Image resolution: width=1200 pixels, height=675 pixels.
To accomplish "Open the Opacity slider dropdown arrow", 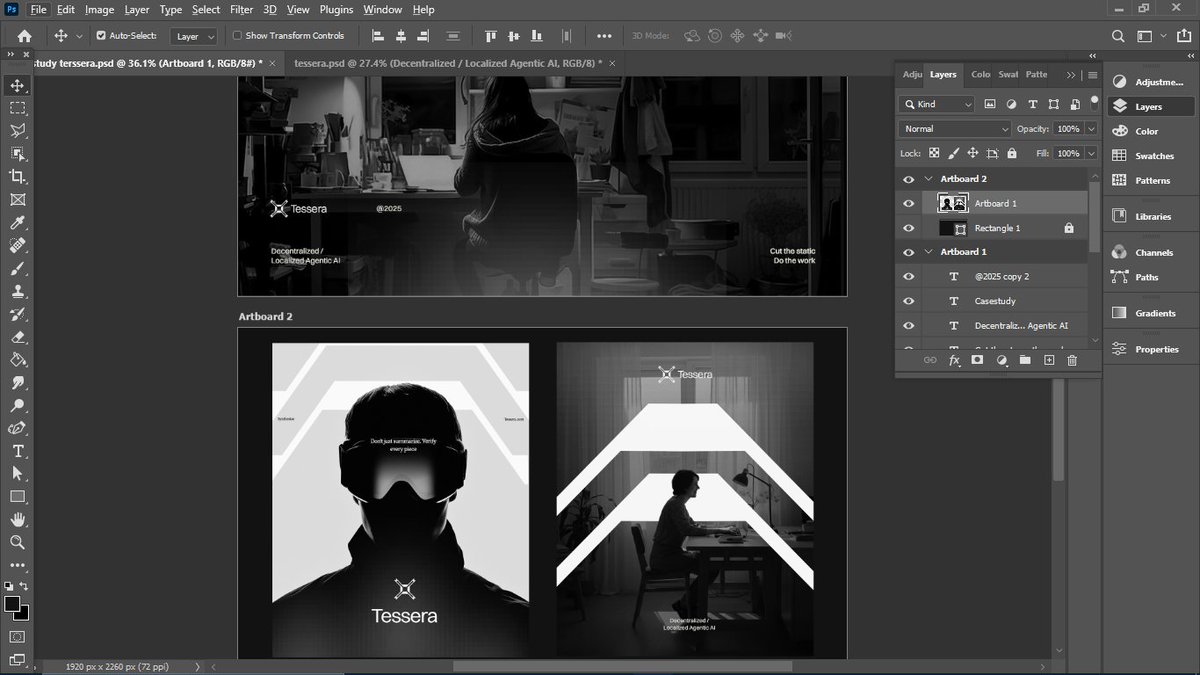I will click(x=1090, y=129).
